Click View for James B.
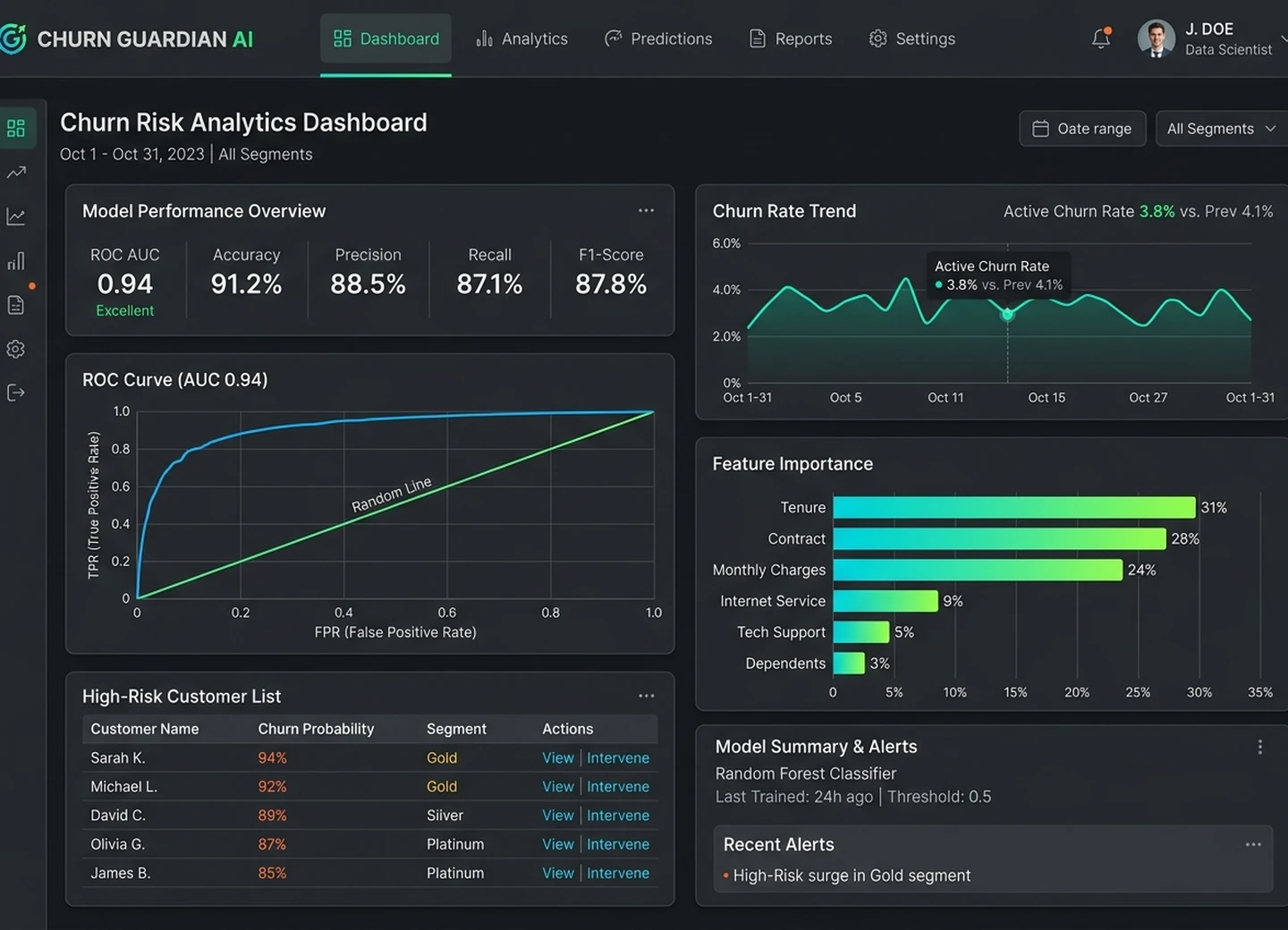This screenshot has width=1288, height=930. tap(558, 873)
